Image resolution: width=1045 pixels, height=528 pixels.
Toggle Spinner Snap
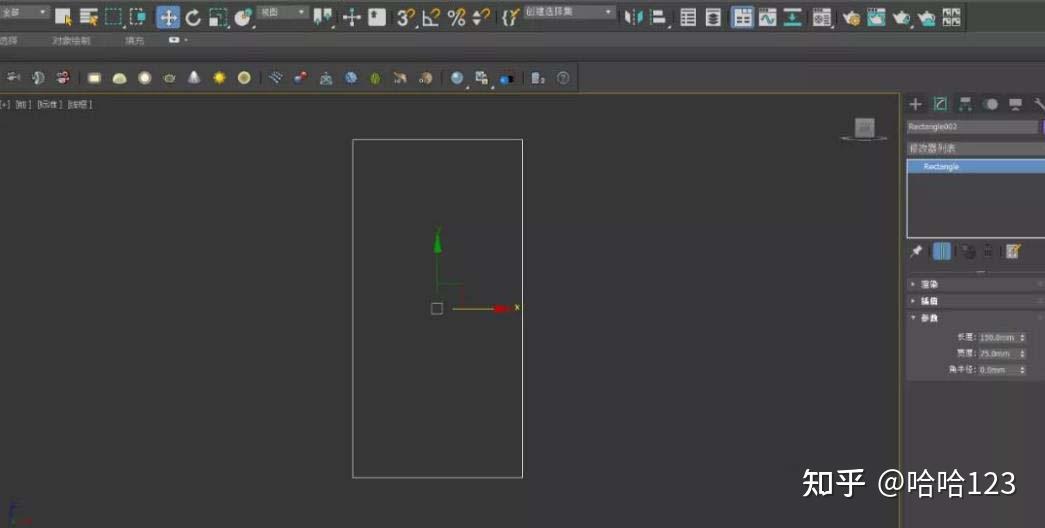(x=481, y=17)
